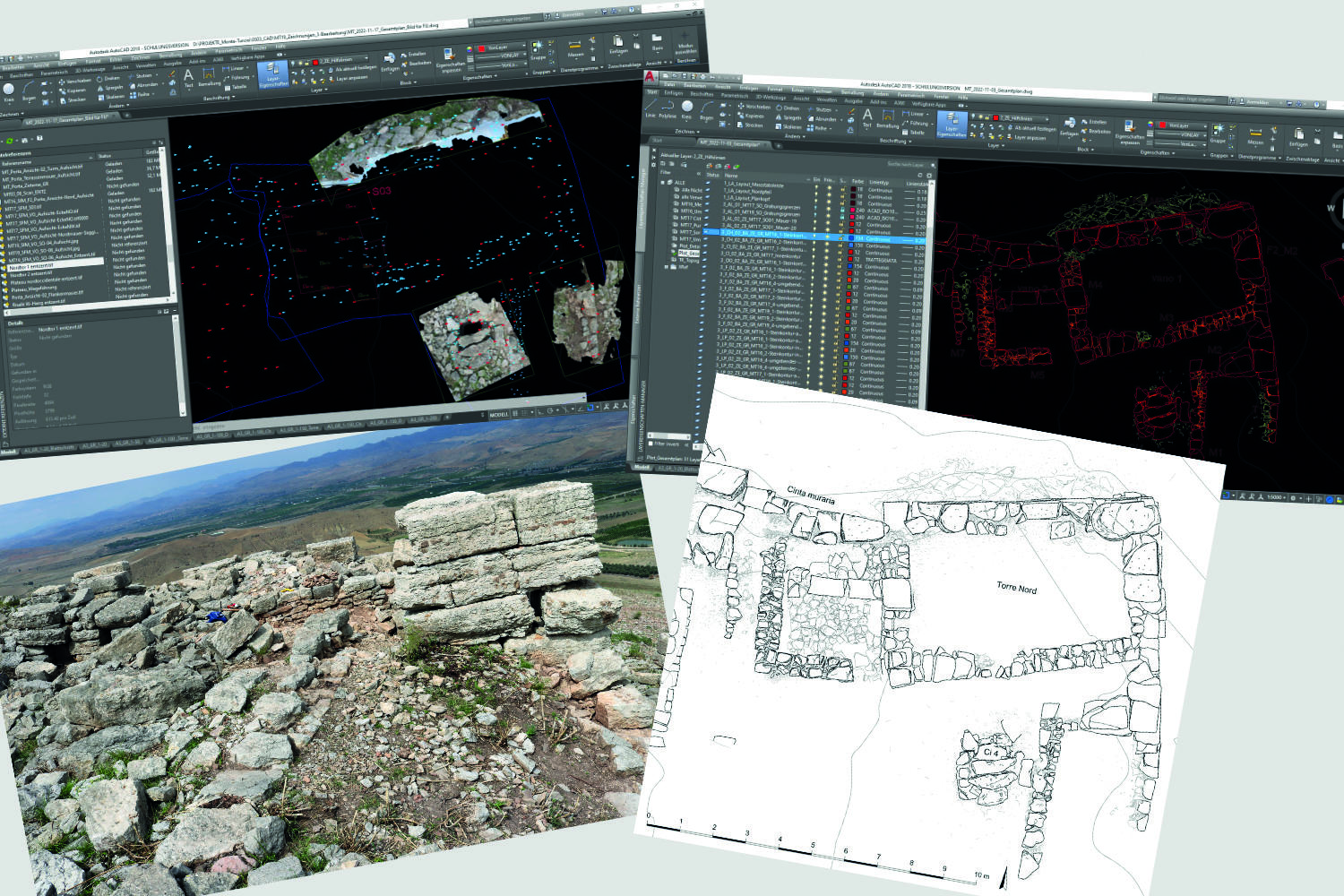The image size is (1344, 896).
Task: Click Spiegeln tool in right window
Action: tap(788, 117)
